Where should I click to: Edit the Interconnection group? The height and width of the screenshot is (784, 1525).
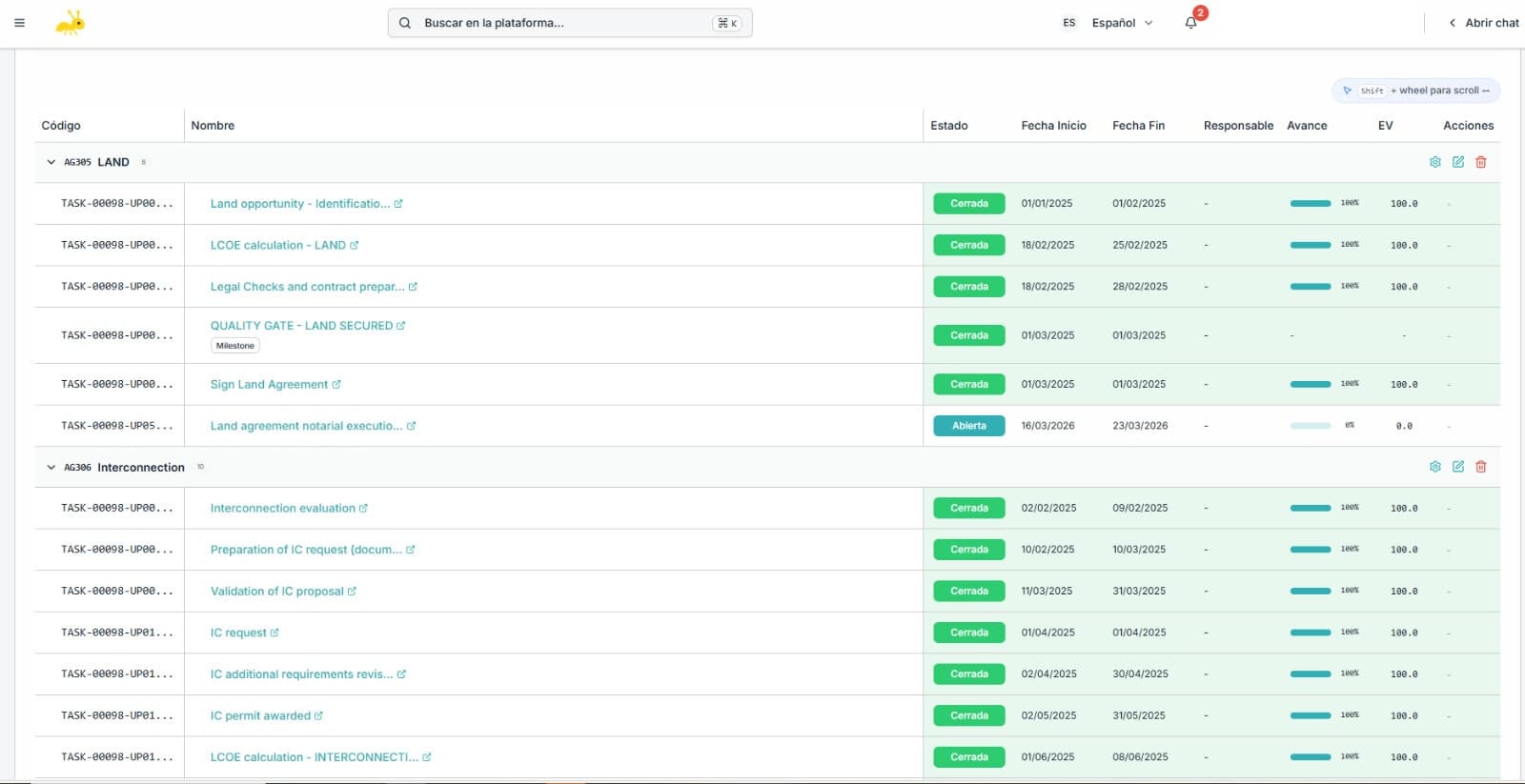(1457, 467)
